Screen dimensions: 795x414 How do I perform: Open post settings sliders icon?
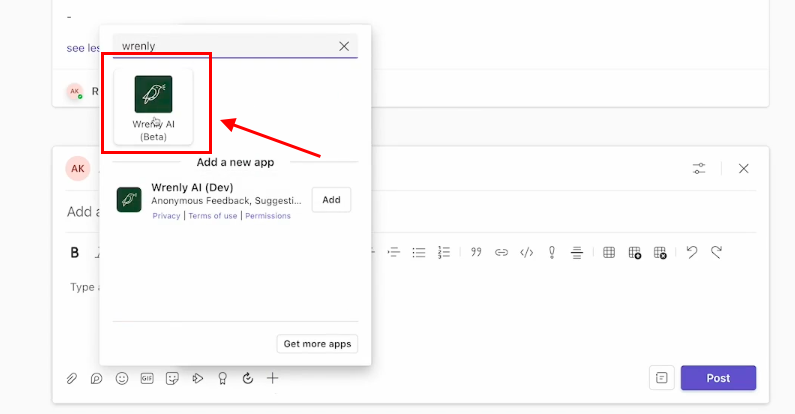(x=699, y=169)
